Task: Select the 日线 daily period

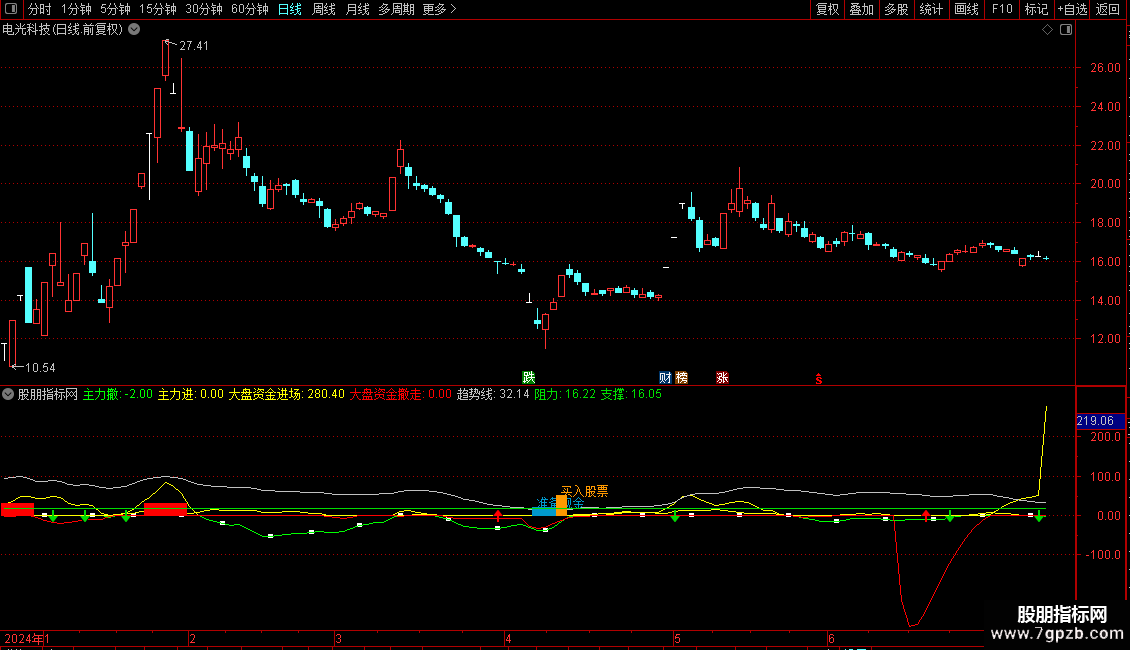Action: coord(290,9)
